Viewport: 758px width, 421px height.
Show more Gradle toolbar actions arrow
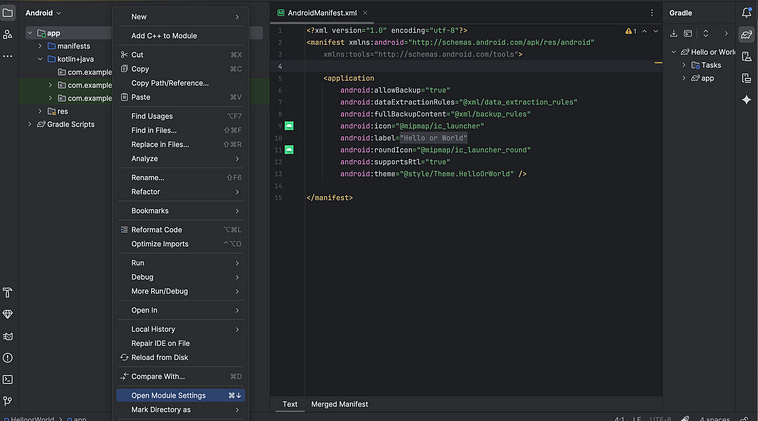726,33
